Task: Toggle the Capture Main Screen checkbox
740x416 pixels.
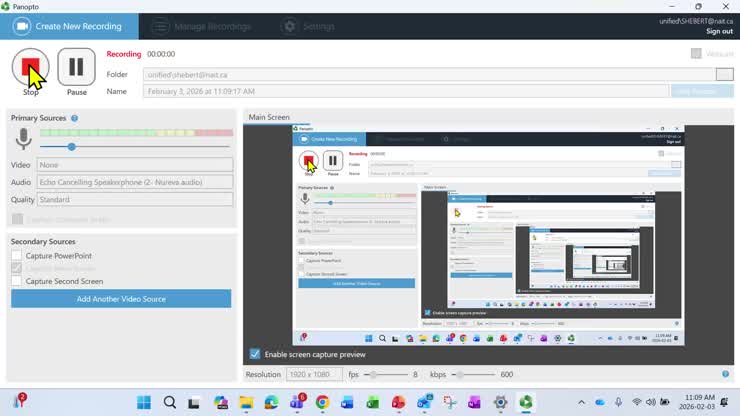Action: click(17, 268)
